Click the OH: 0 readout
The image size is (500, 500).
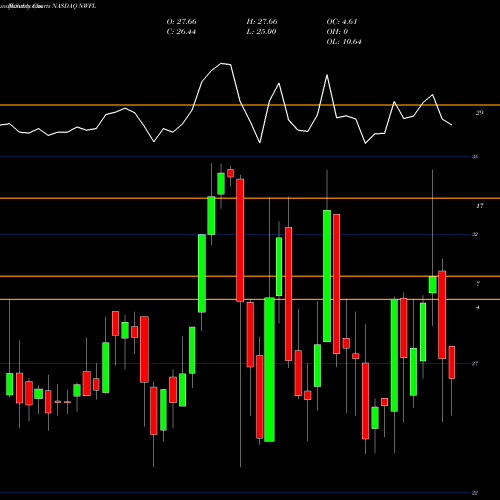pyautogui.click(x=337, y=32)
